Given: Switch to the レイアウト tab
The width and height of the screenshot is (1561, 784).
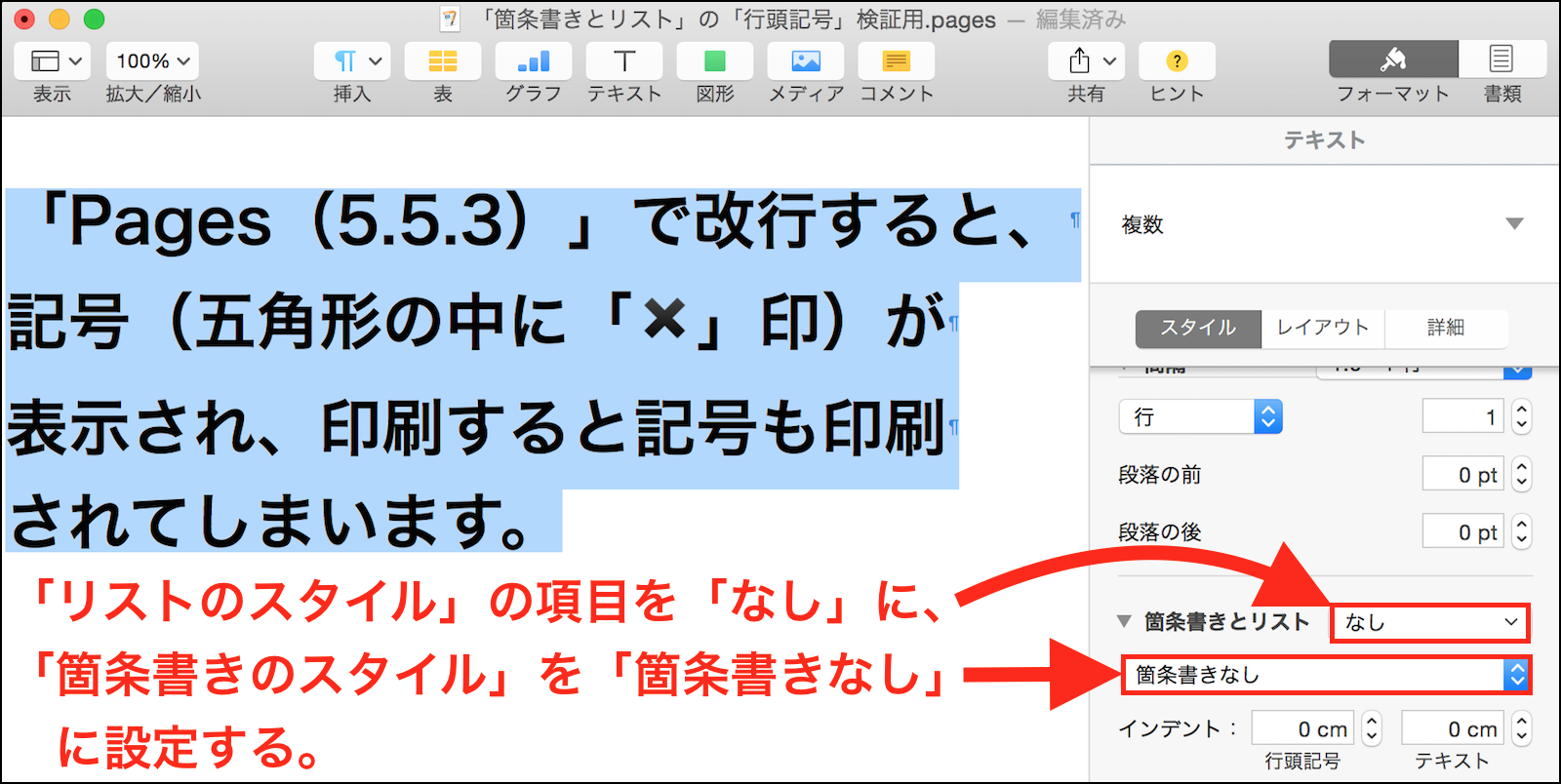Looking at the screenshot, I should (1323, 329).
